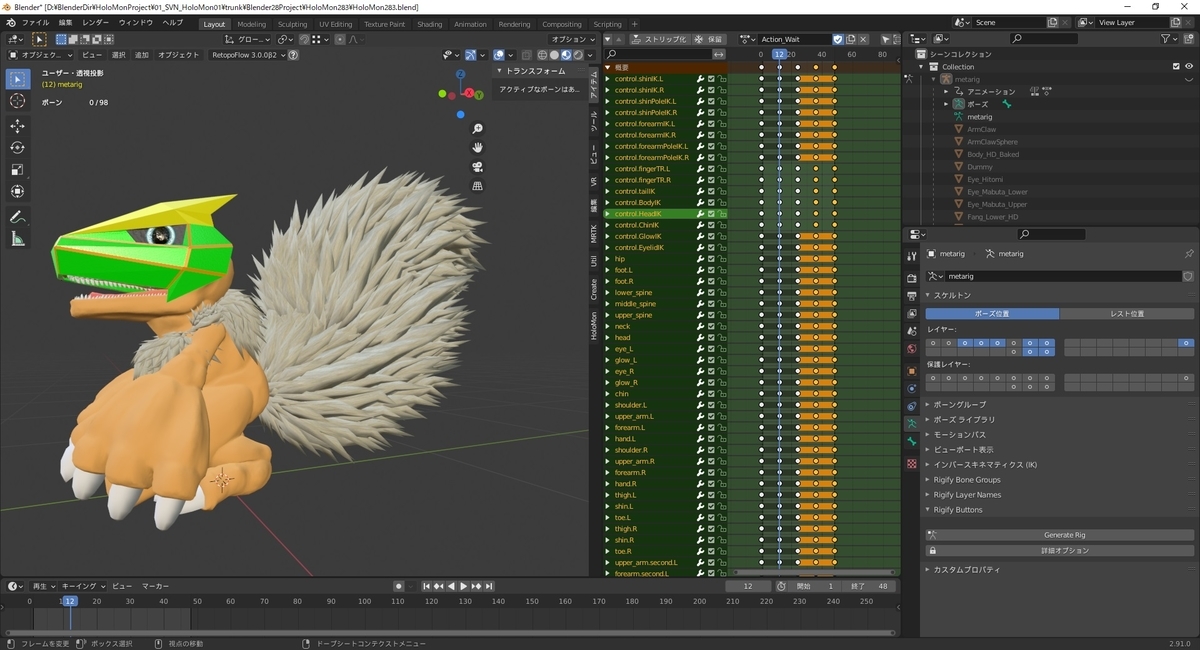Click the Action_Wait action name field
The width and height of the screenshot is (1200, 650).
pos(796,39)
